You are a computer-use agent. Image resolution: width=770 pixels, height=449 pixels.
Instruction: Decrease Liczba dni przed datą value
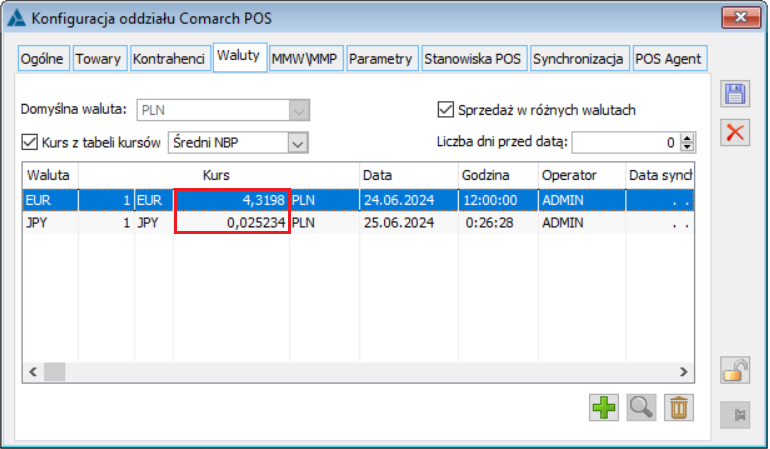coord(688,147)
